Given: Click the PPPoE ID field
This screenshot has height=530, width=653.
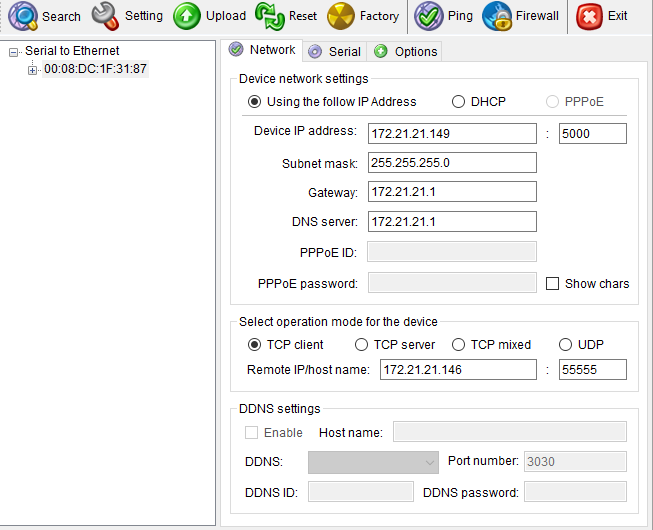Looking at the screenshot, I should pyautogui.click(x=452, y=251).
